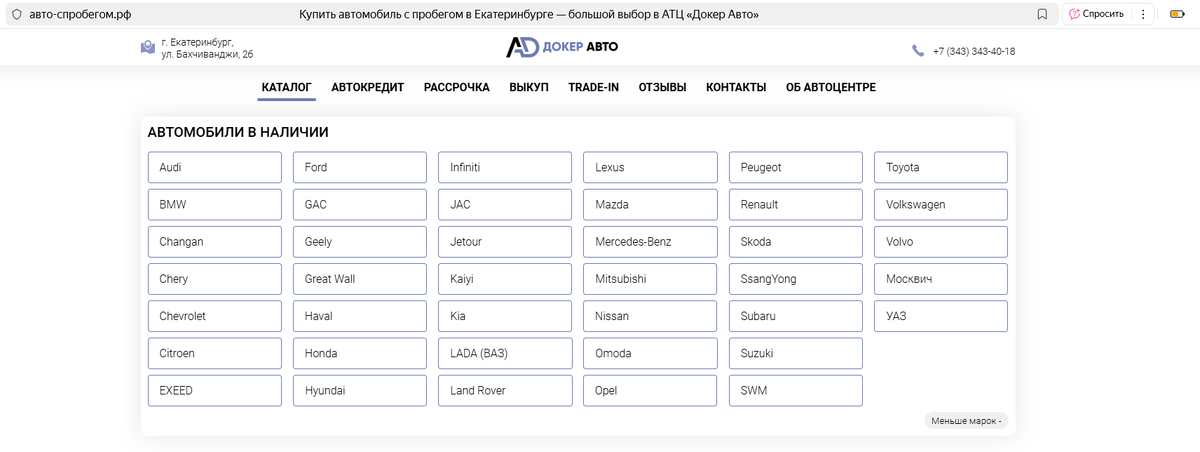Select the SWM brand

[x=796, y=390]
